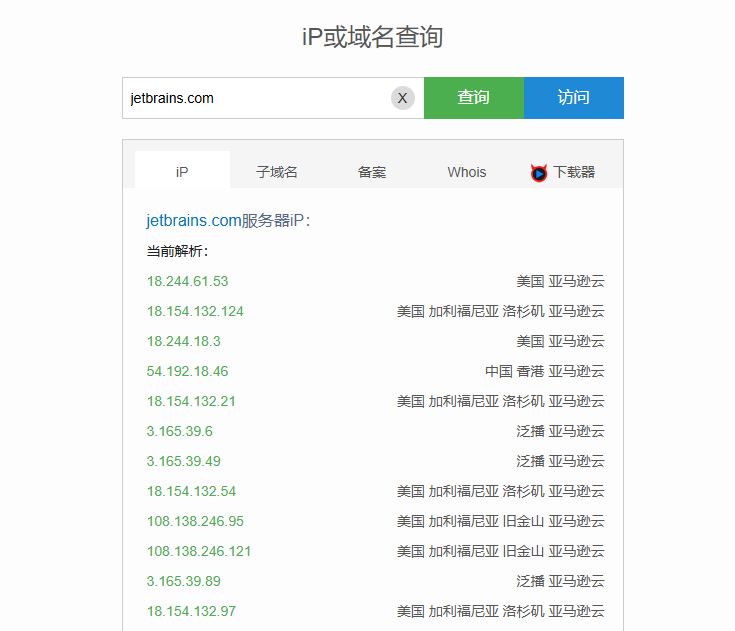
Task: Open IP address 18.154.132.21
Action: coord(191,401)
